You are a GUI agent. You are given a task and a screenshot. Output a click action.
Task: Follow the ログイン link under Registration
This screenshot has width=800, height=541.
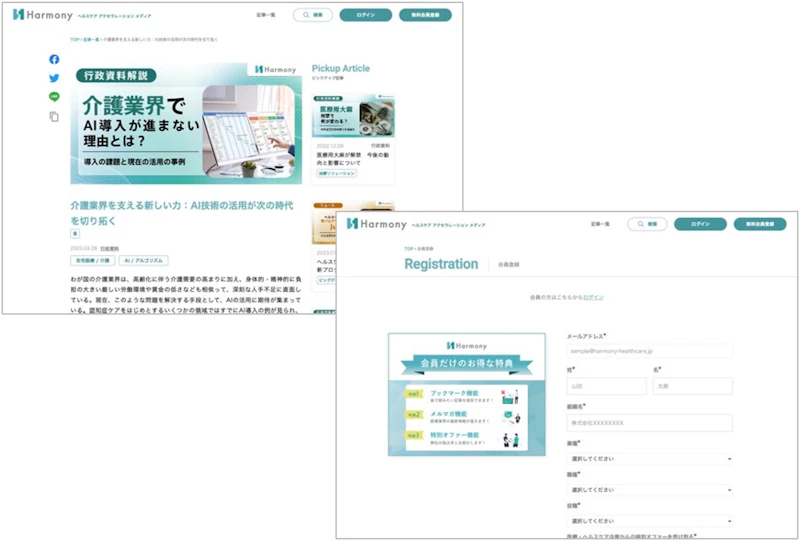(x=593, y=297)
